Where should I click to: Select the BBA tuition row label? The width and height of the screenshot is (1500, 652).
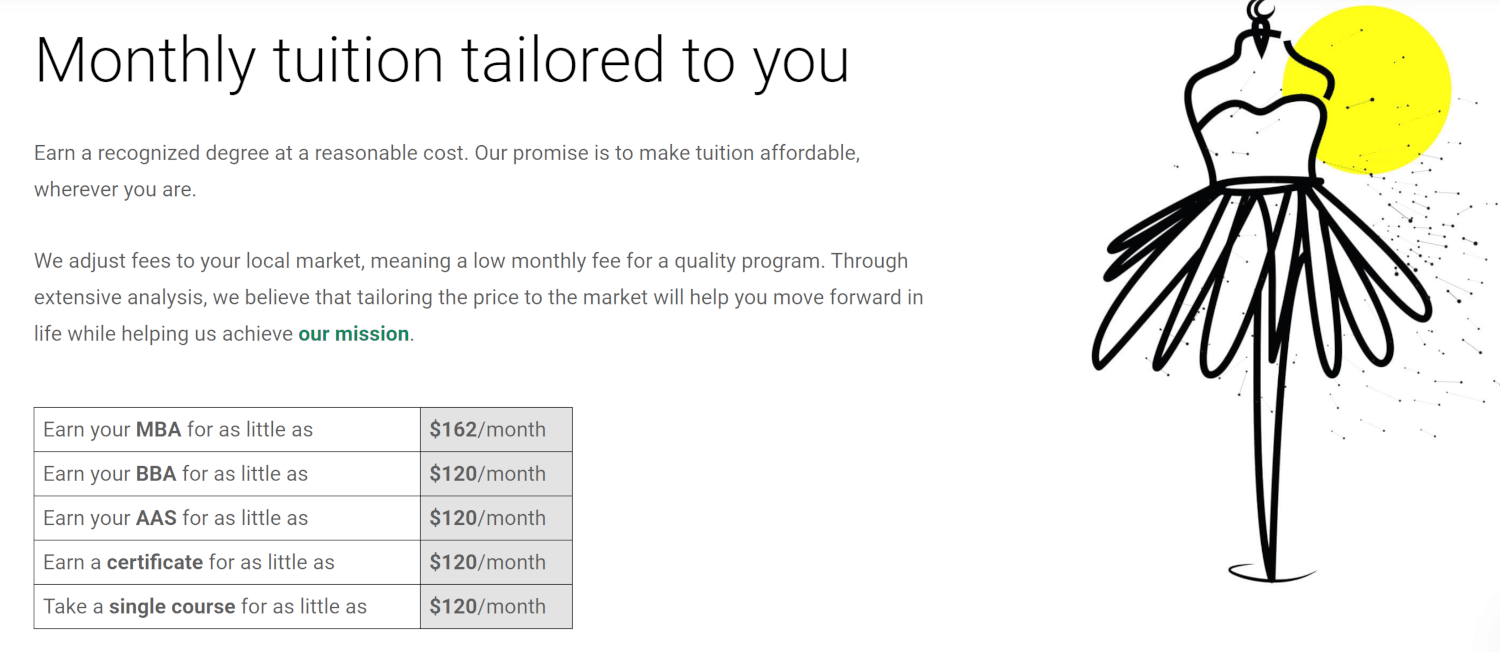pos(227,474)
